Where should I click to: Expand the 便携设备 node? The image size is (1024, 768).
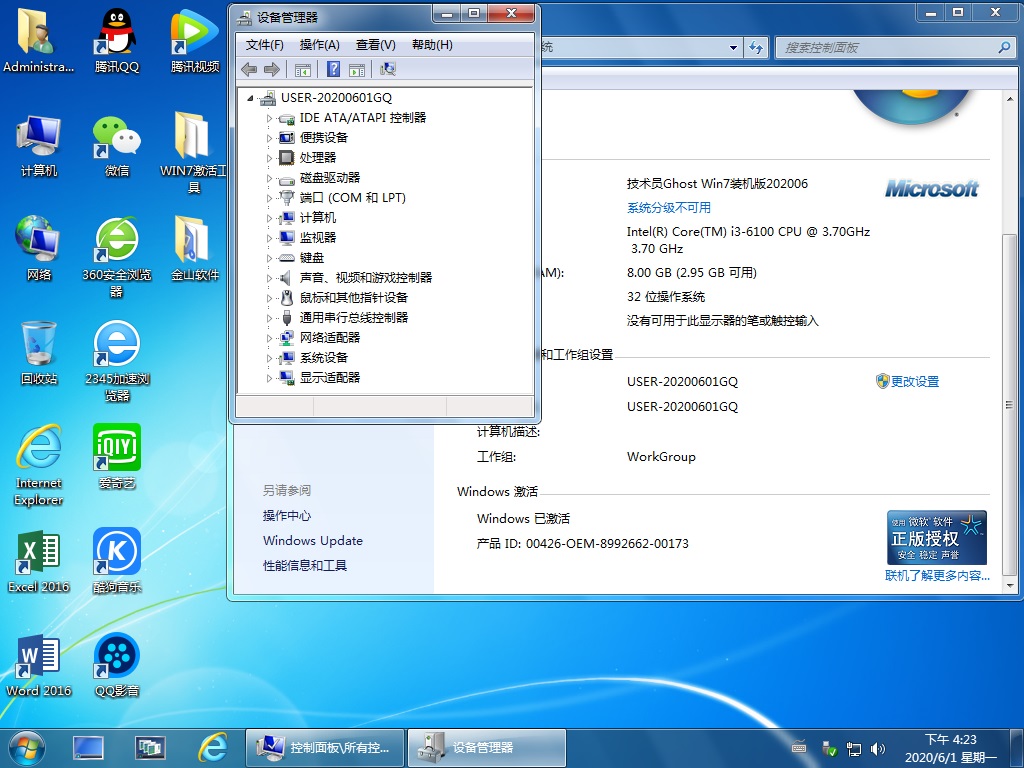269,138
